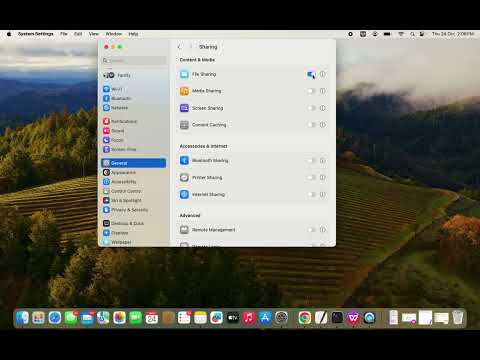This screenshot has width=480, height=360.
Task: Click the File Sharing folder icon
Action: 184,74
